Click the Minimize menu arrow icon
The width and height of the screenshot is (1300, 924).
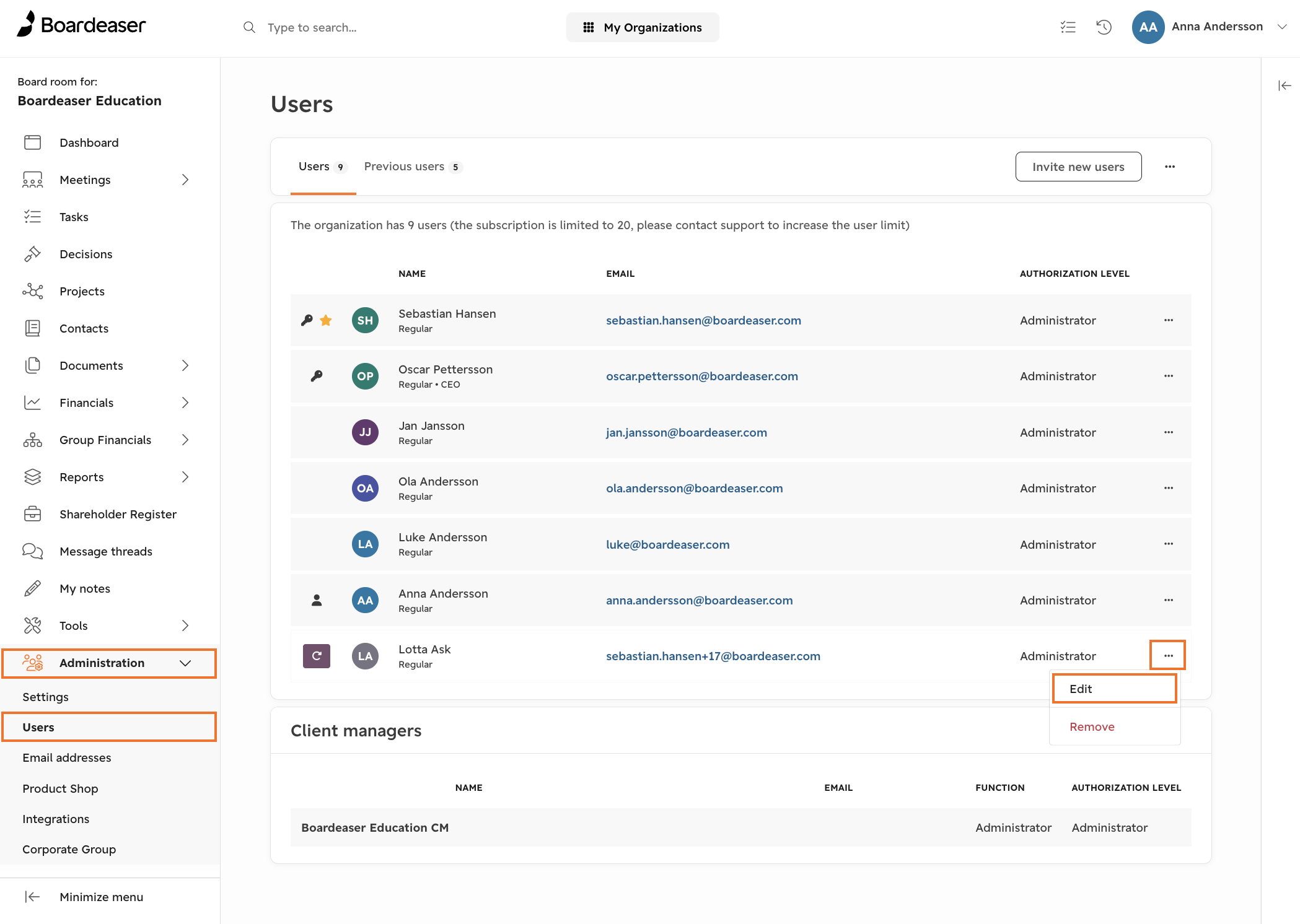tap(32, 897)
